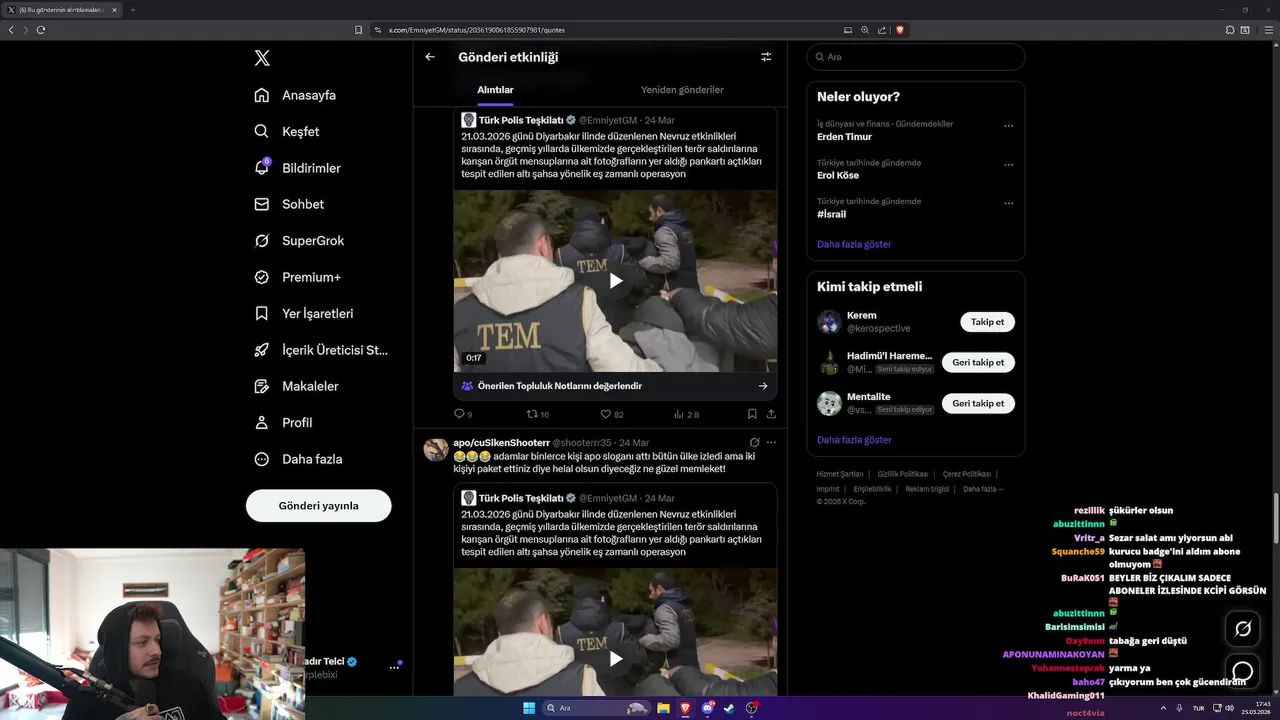This screenshot has width=1280, height=720.
Task: Like the post with 82 likes
Action: (606, 413)
